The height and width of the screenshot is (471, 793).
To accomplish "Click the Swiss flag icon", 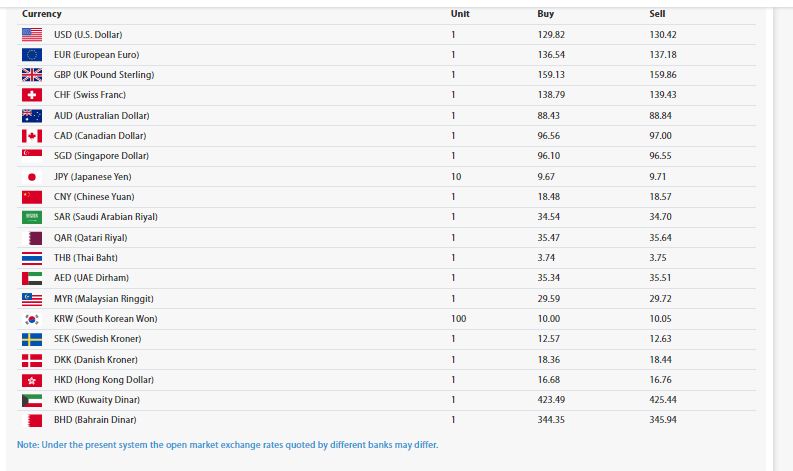I will pyautogui.click(x=32, y=95).
